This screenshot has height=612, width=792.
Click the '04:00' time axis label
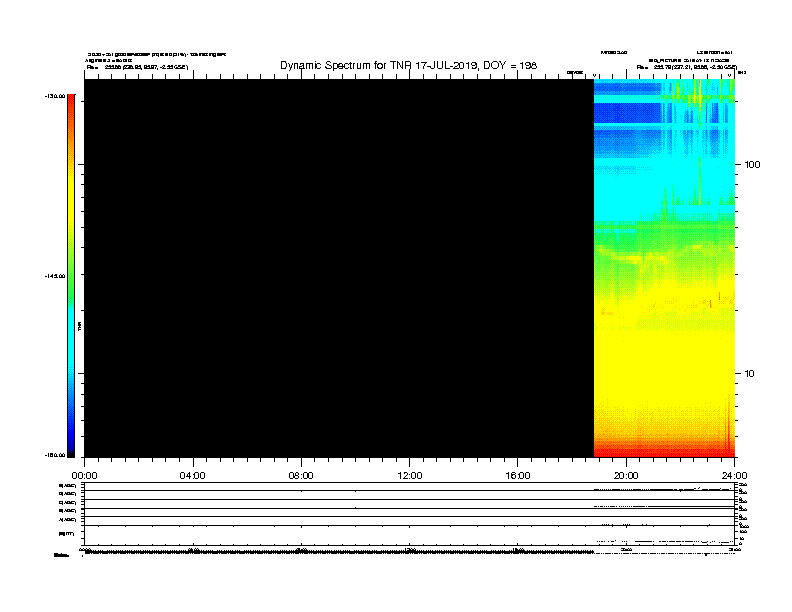[193, 476]
